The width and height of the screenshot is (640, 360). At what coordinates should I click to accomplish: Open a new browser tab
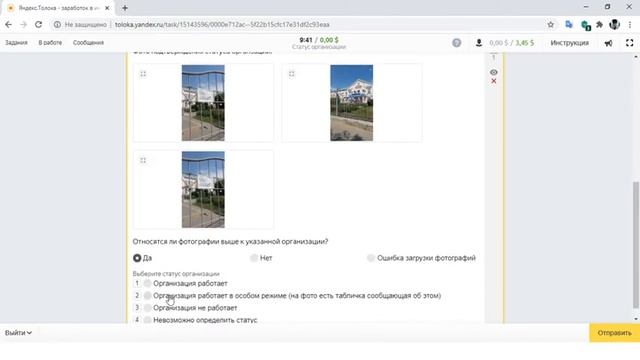[x=125, y=8]
